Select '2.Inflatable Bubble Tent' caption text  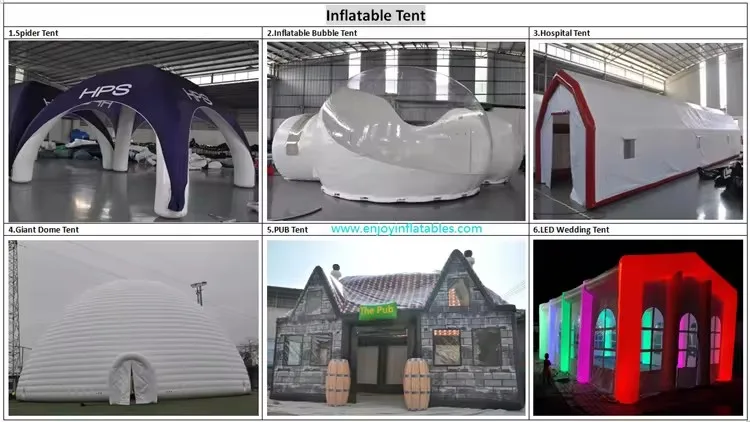[312, 33]
